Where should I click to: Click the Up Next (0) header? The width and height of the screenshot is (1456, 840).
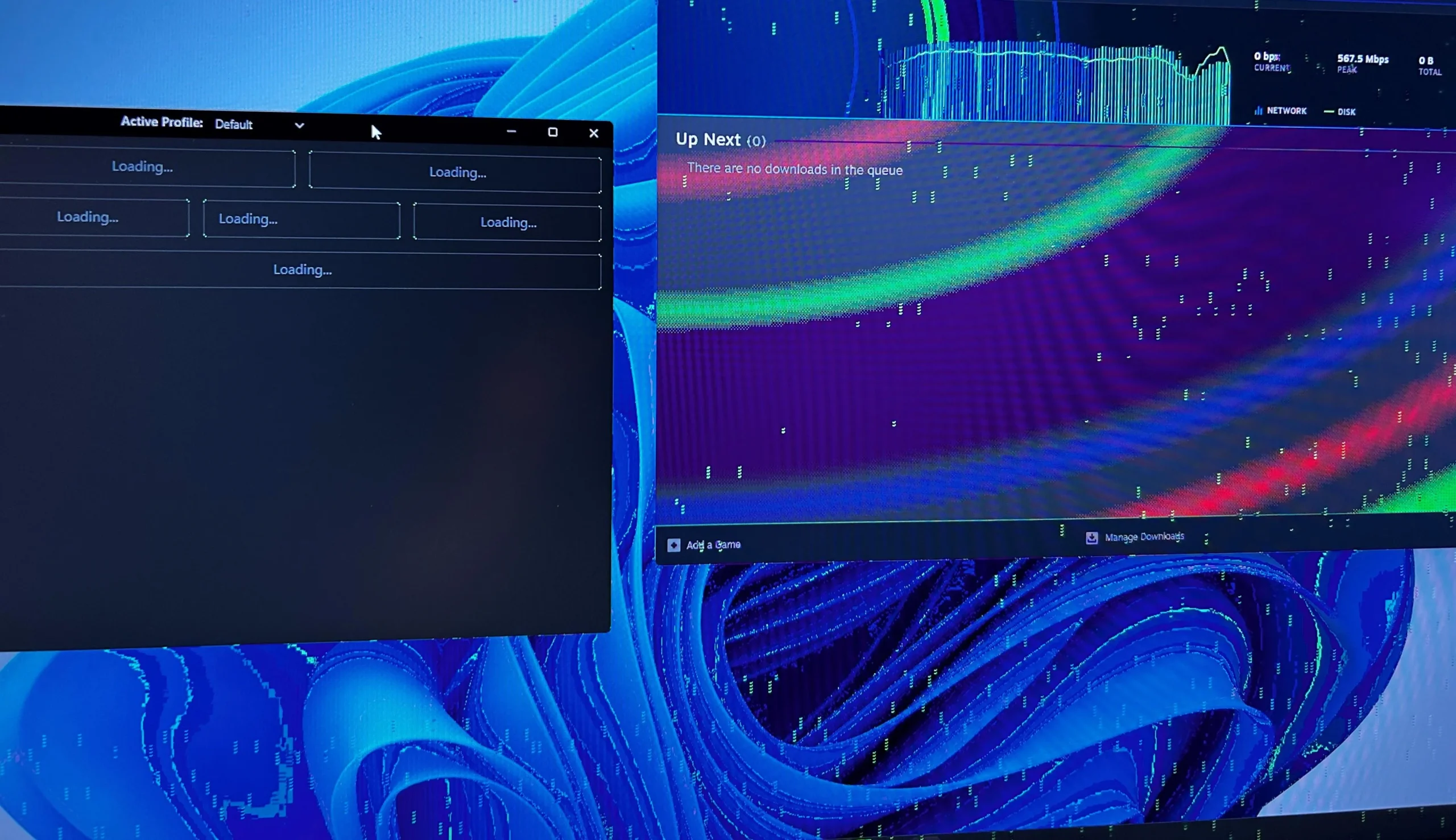coord(720,139)
